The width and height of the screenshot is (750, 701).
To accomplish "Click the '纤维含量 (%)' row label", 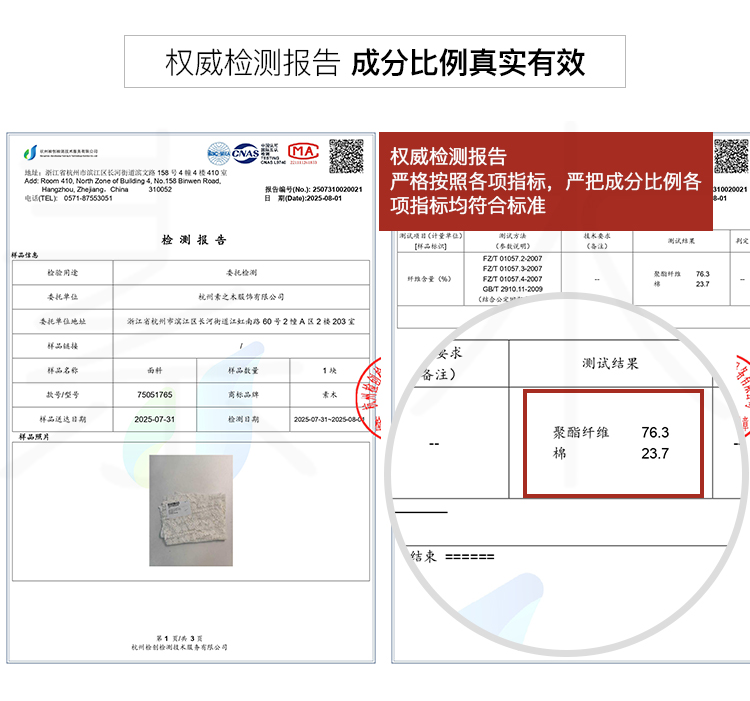I will point(429,279).
